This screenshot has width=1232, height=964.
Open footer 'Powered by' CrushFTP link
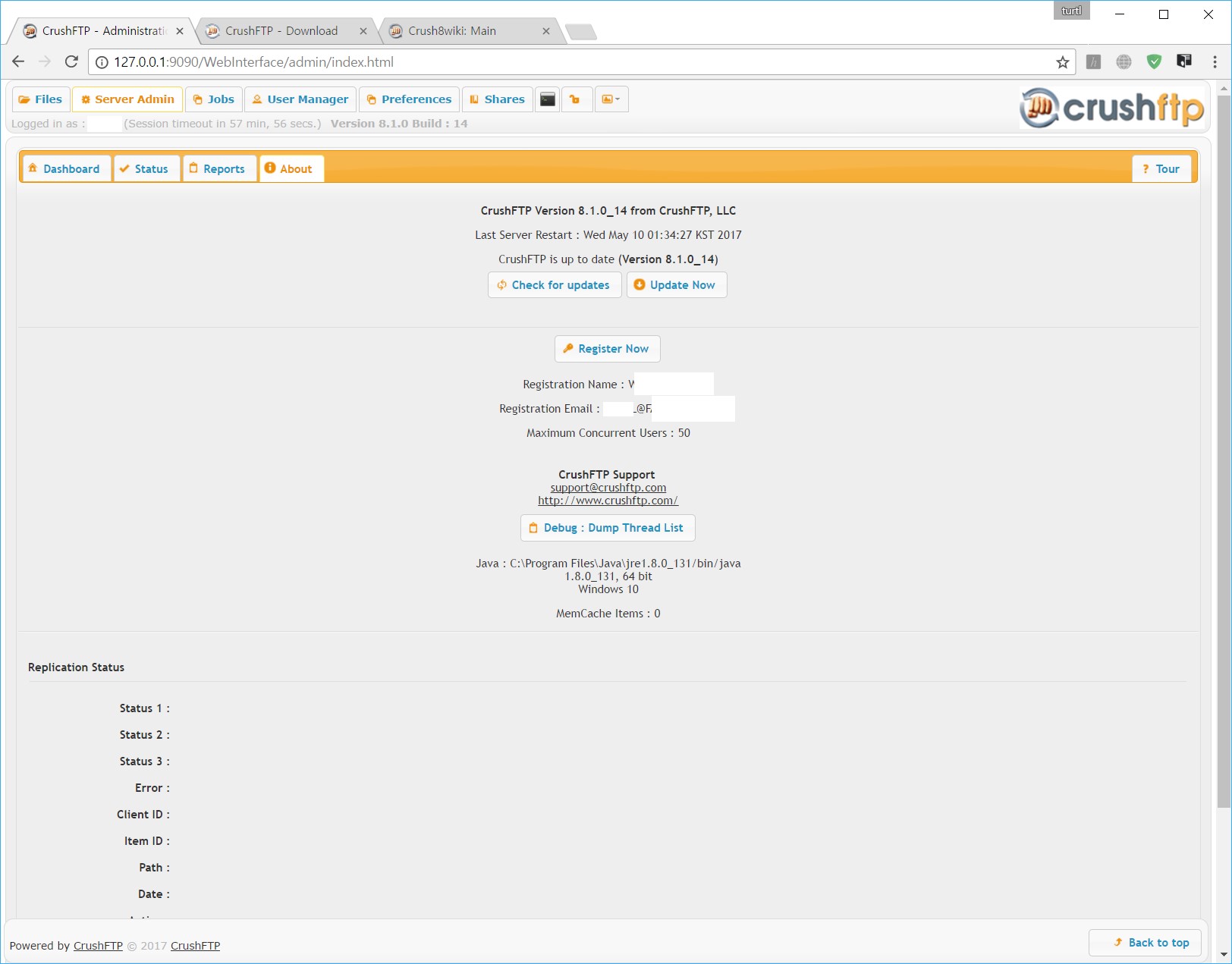tap(98, 946)
